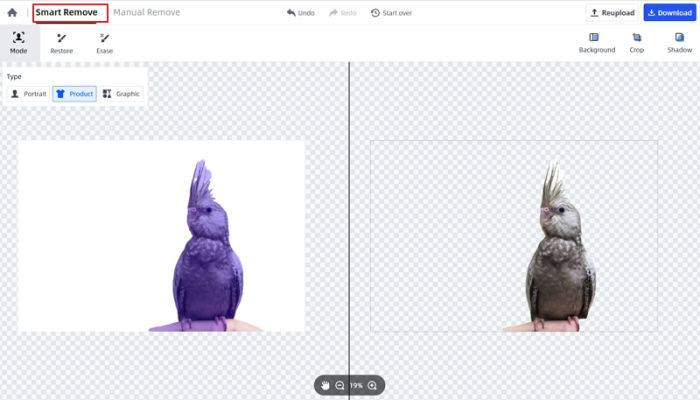Reupload a new image
700x400 pixels.
612,12
